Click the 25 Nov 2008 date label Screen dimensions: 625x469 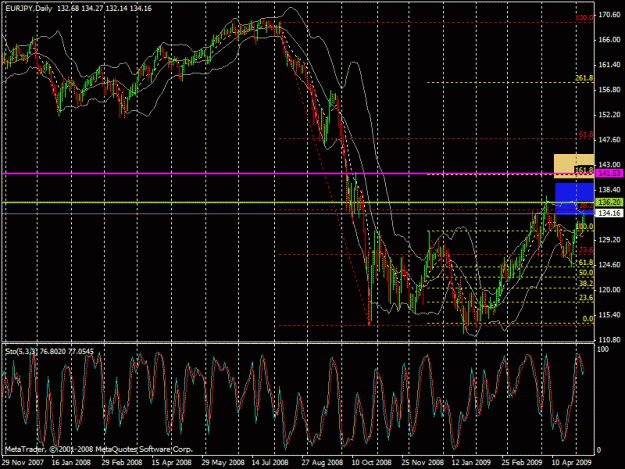(423, 463)
